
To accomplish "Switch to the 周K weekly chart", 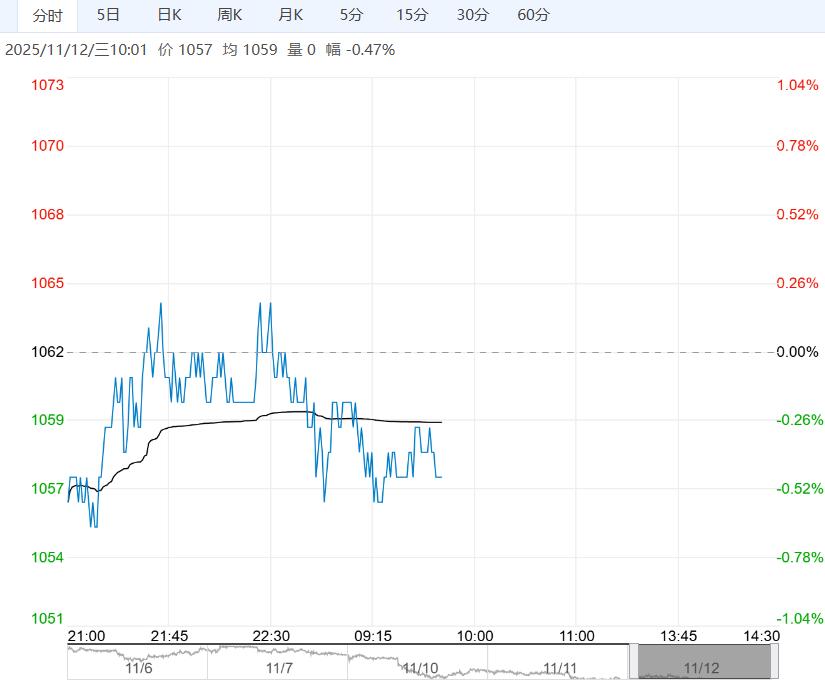I will pos(230,15).
